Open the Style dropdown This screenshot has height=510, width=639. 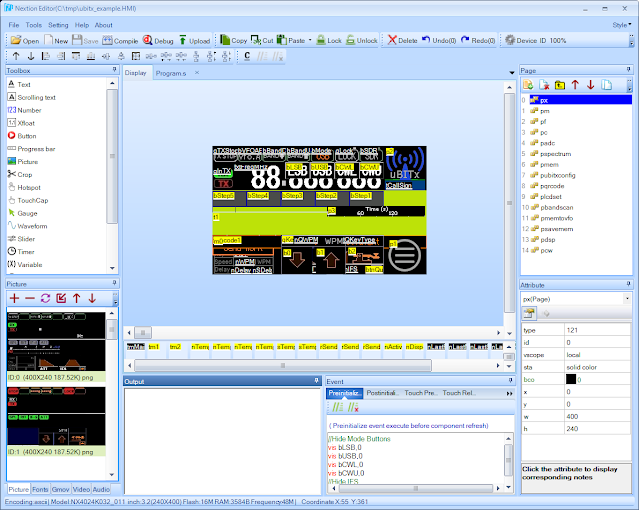(x=622, y=25)
